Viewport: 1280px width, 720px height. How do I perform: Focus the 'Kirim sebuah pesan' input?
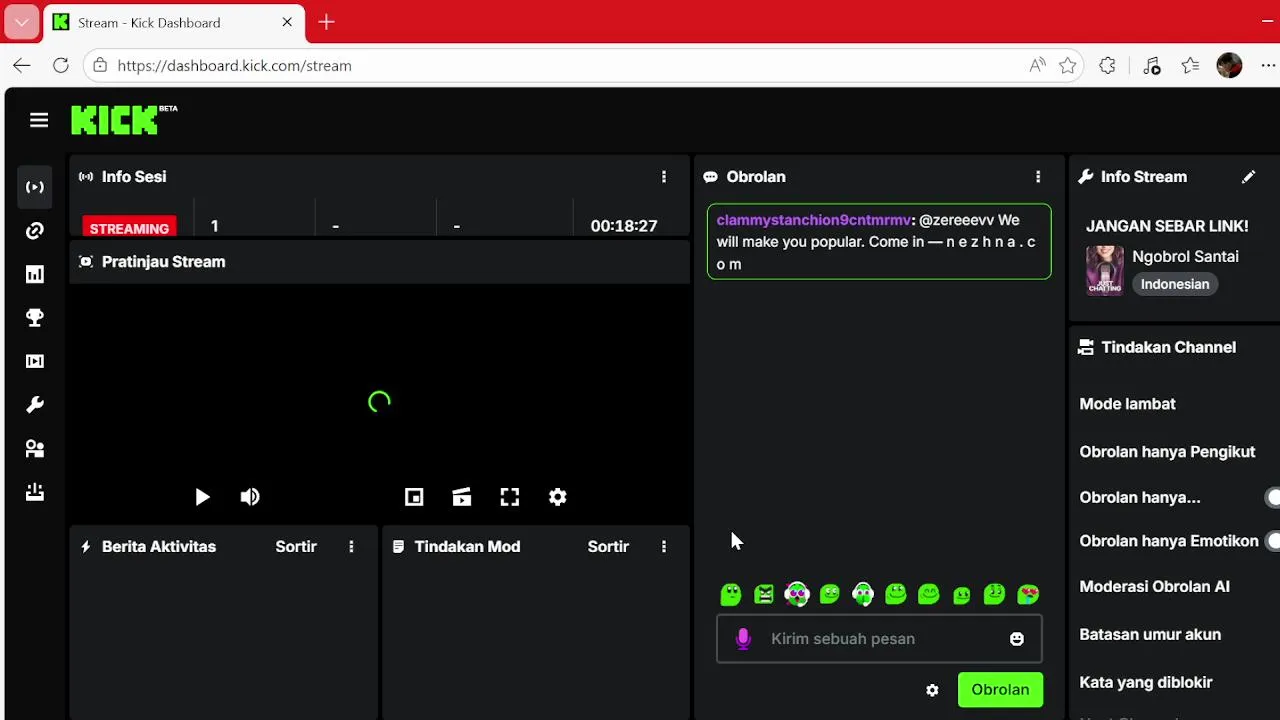point(879,639)
